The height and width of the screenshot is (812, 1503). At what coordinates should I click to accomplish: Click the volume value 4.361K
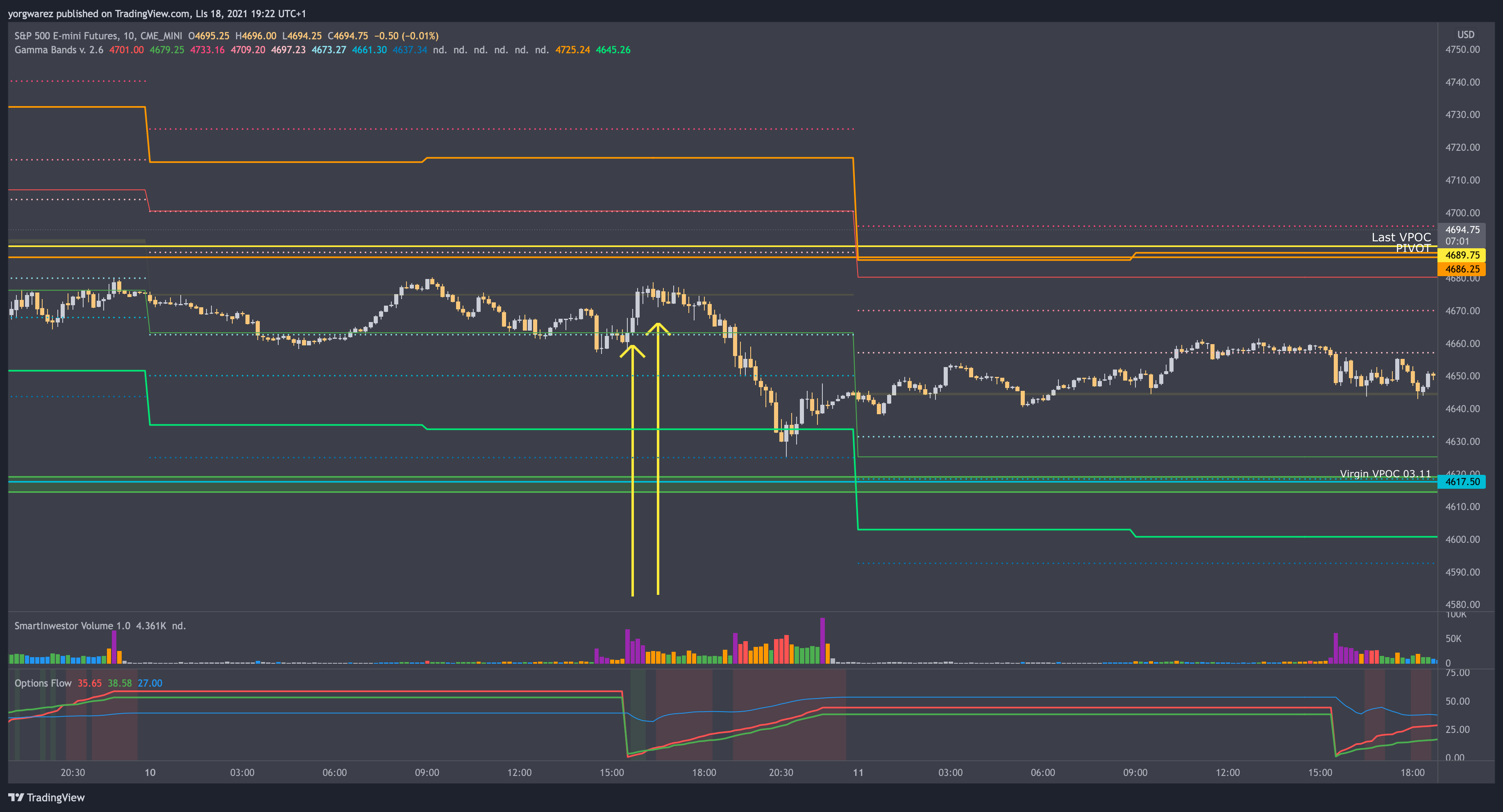point(150,626)
